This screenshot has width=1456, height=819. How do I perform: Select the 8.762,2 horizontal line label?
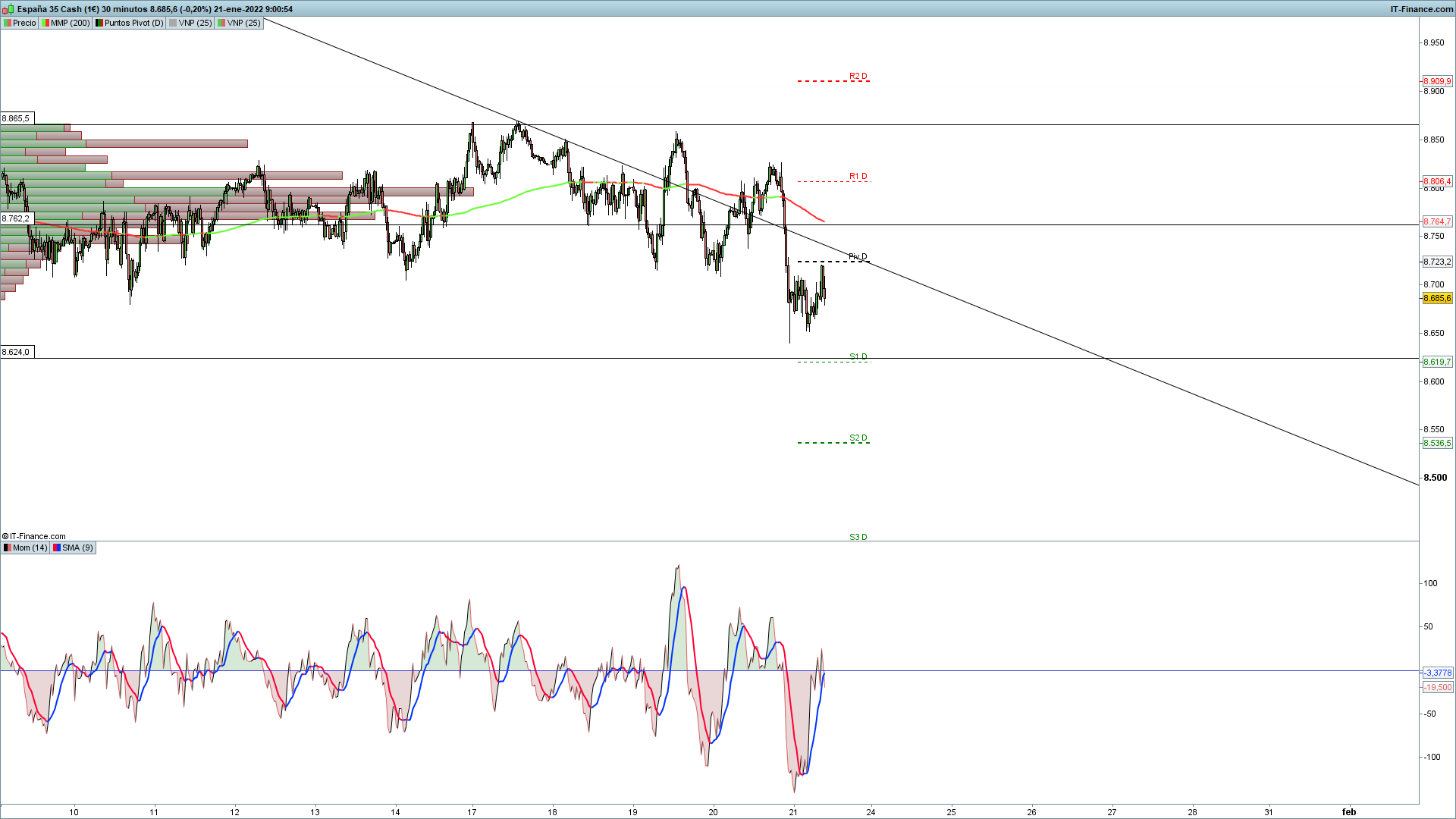(17, 218)
